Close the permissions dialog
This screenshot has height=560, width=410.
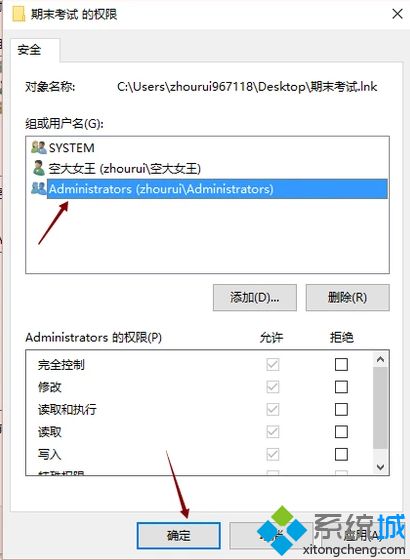tap(398, 14)
